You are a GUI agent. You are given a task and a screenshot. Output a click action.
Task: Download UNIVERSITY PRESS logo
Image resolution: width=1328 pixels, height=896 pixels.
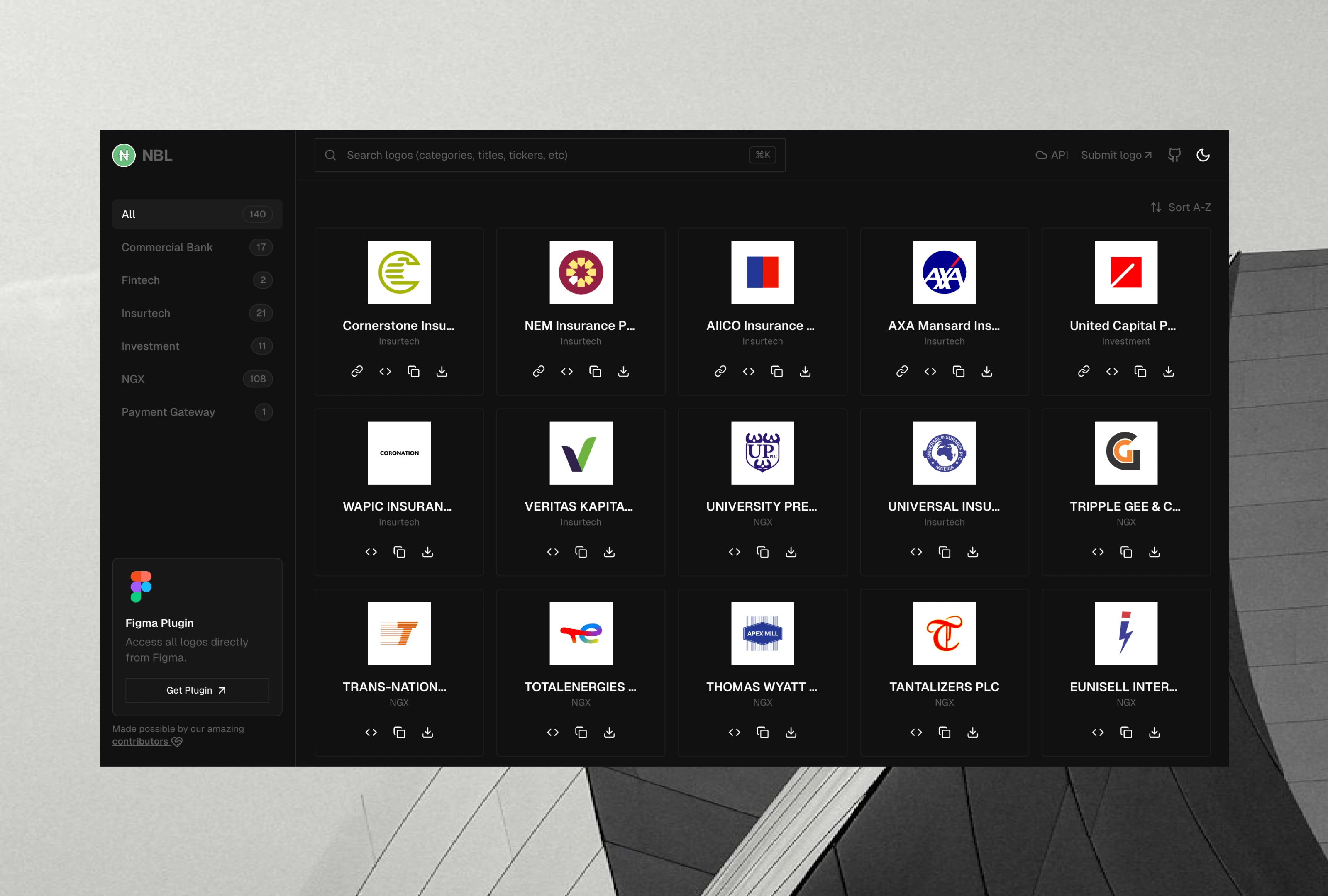click(791, 552)
